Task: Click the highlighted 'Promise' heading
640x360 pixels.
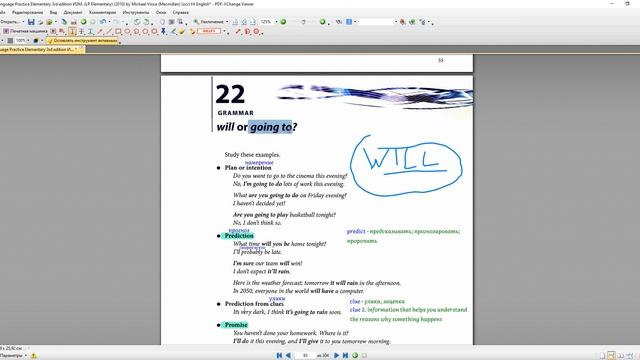Action: click(x=236, y=325)
